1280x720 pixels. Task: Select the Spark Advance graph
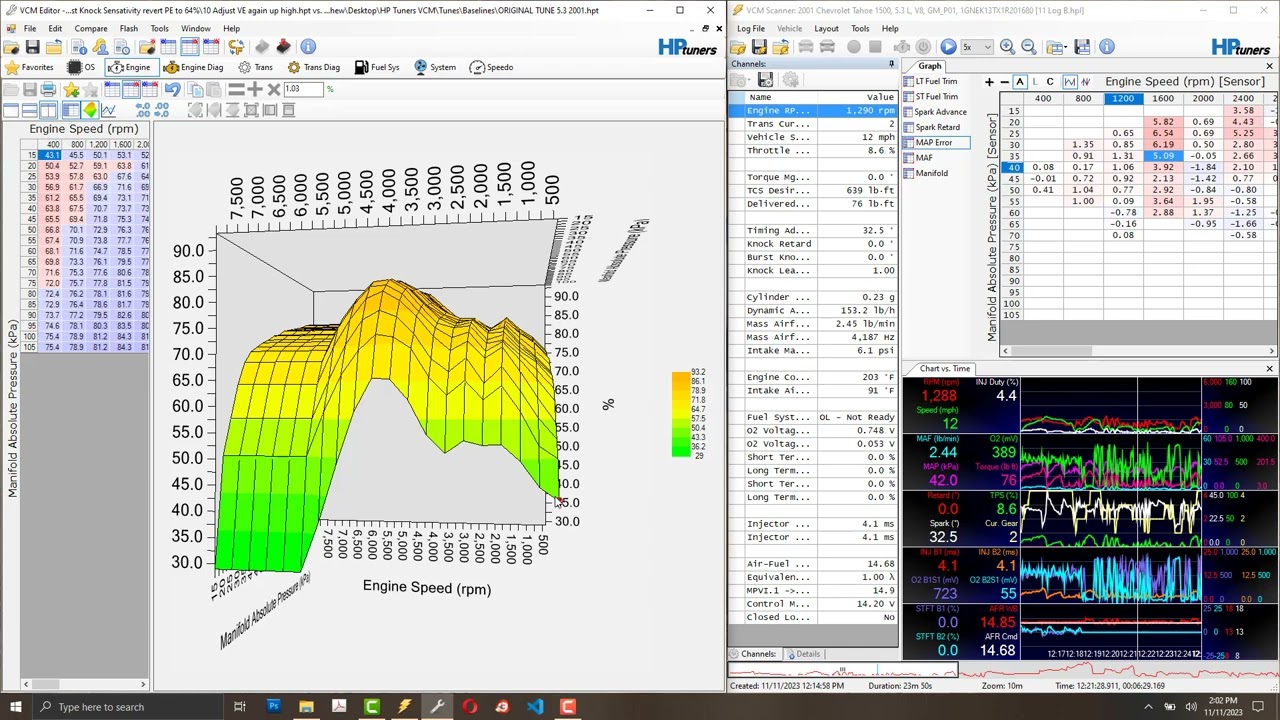935,112
